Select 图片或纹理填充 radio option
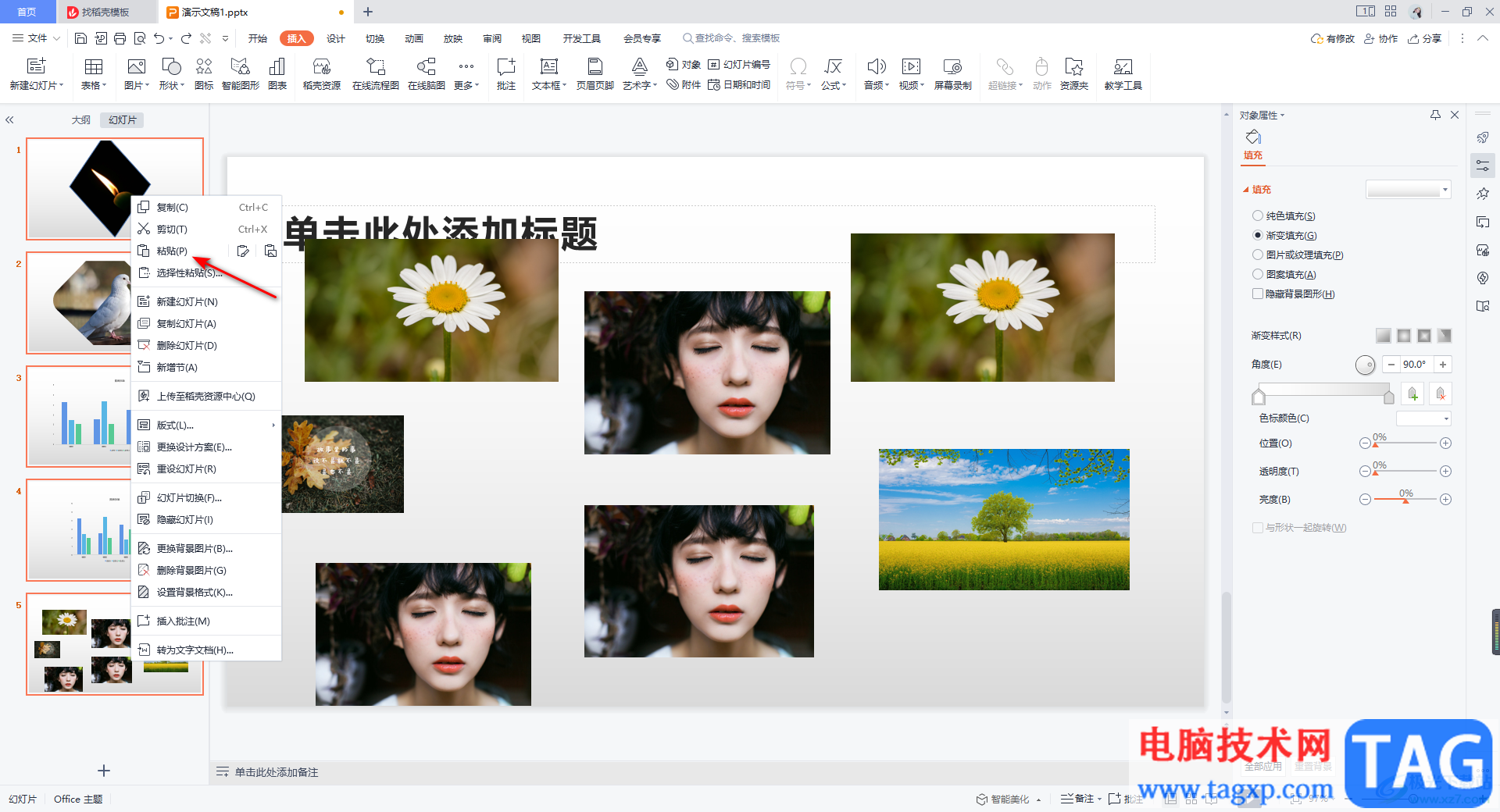Image resolution: width=1500 pixels, height=812 pixels. coord(1258,255)
